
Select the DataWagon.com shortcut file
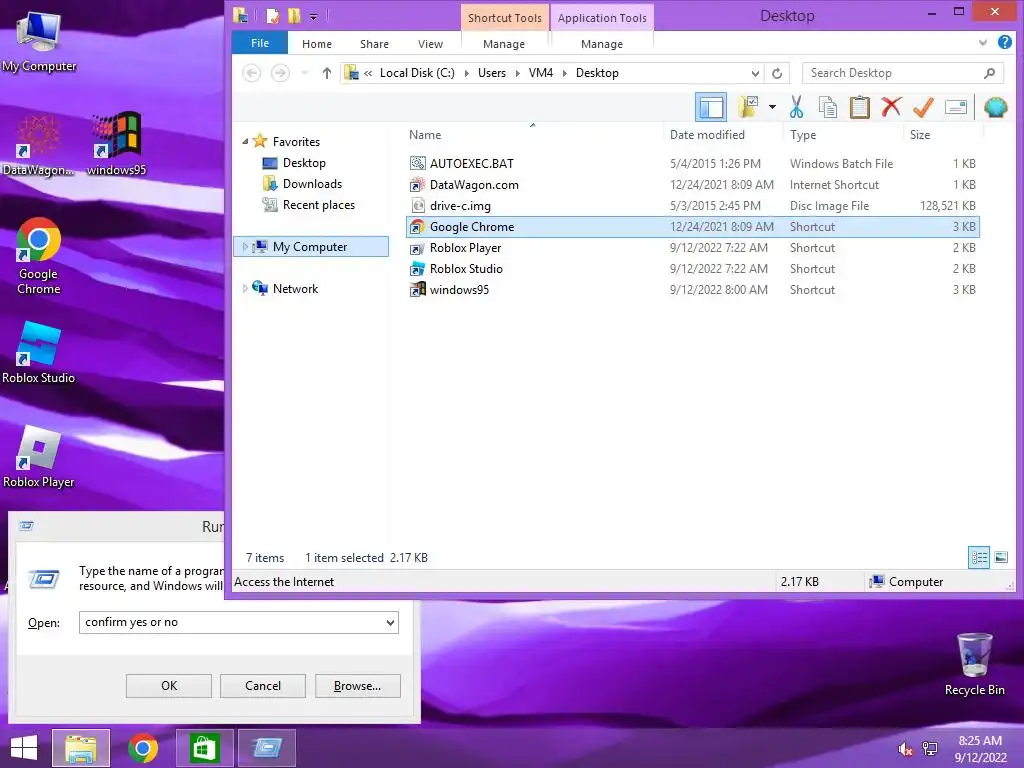coord(692,185)
